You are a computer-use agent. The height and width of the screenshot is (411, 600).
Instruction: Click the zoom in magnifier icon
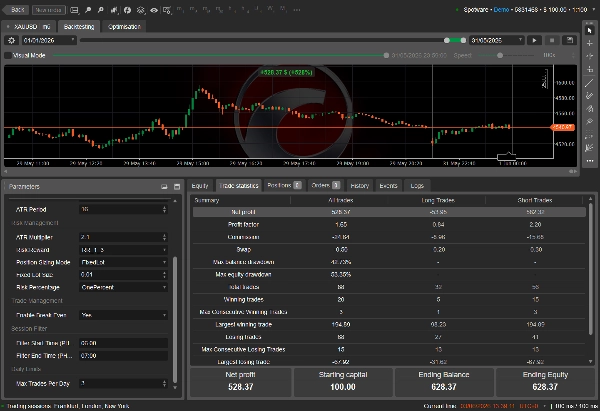tap(88, 10)
